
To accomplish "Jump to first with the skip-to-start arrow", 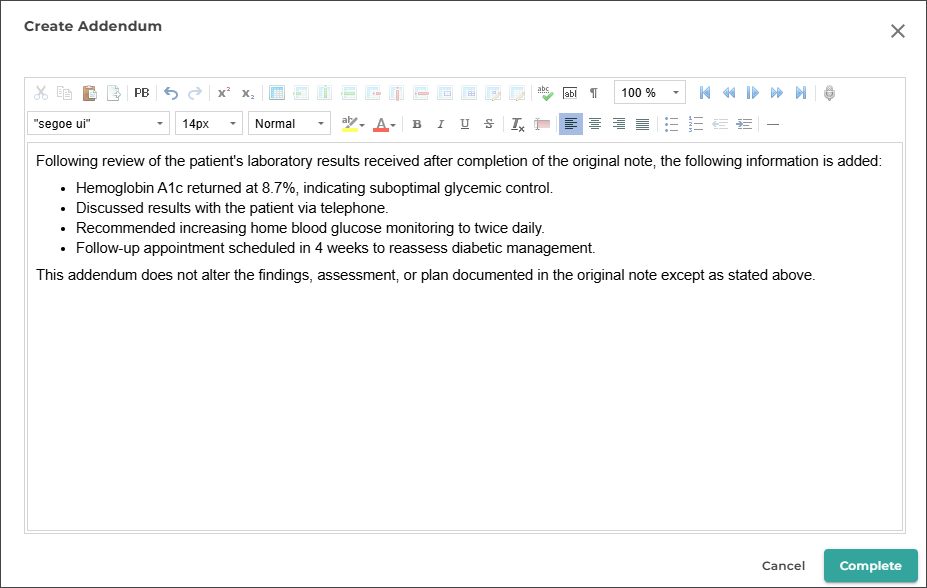I will tap(705, 93).
